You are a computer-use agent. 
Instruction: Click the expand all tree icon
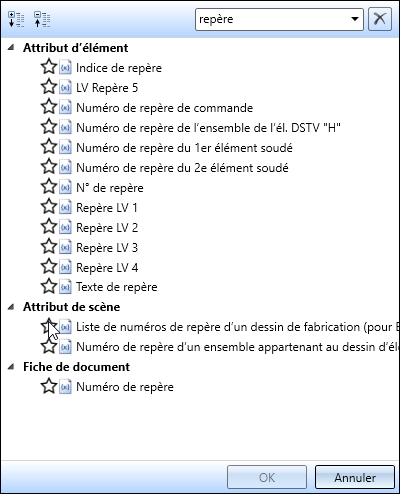pyautogui.click(x=16, y=20)
